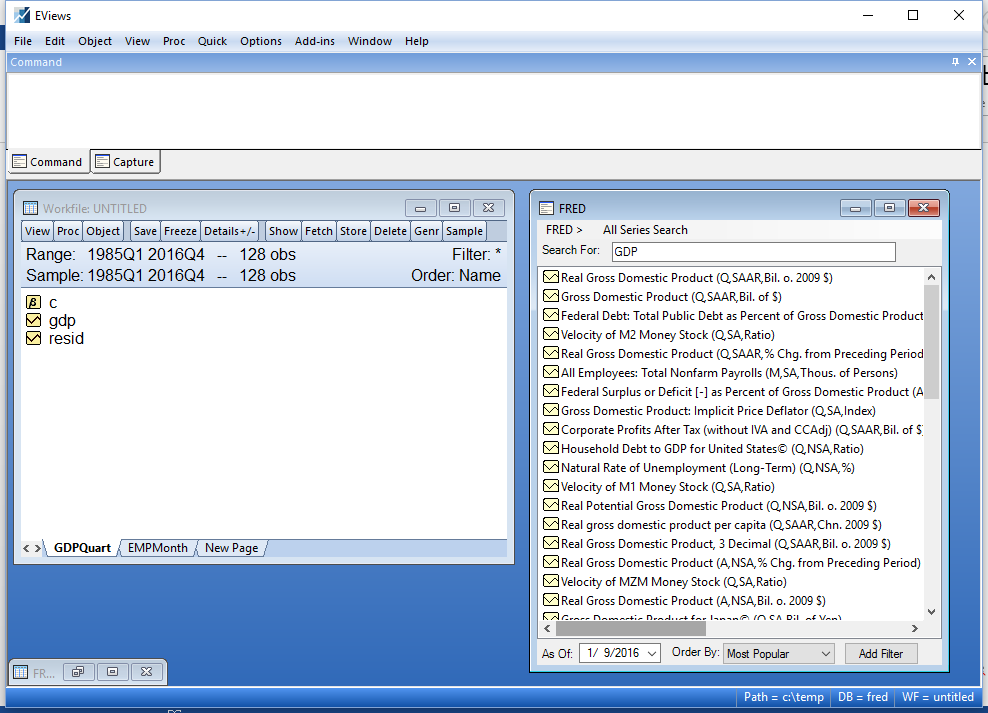Screen dimensions: 988x713
Task: Switch to the Capture tab
Action: (125, 162)
